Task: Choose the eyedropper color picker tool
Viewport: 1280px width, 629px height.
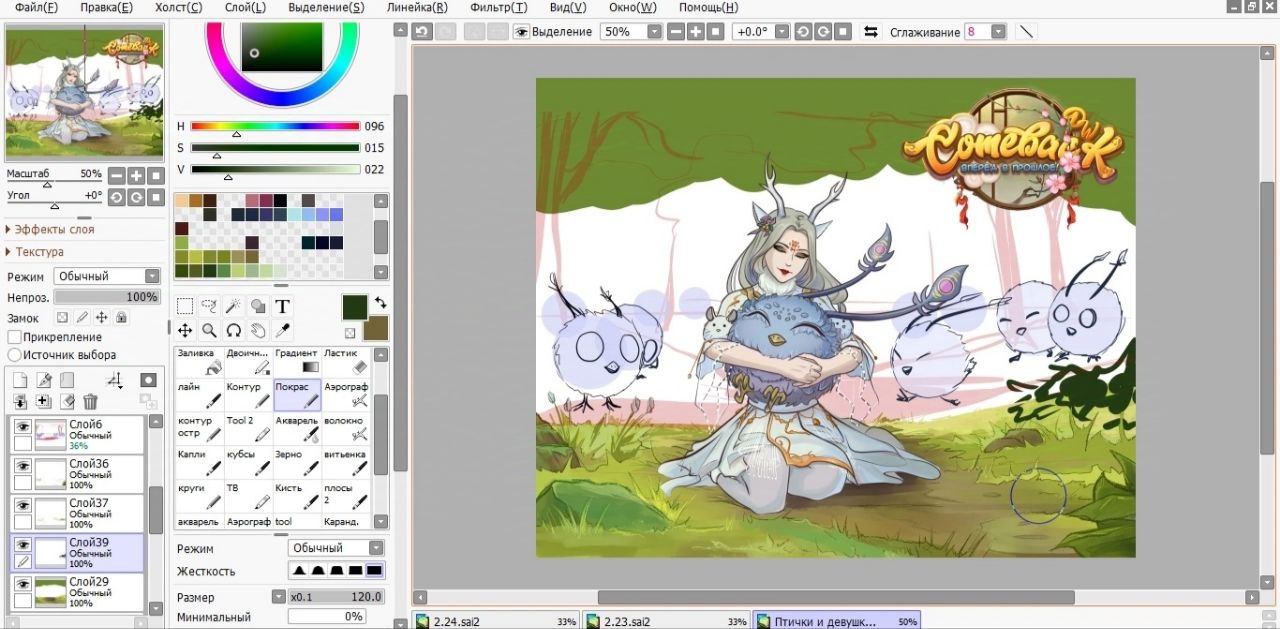Action: (x=283, y=330)
